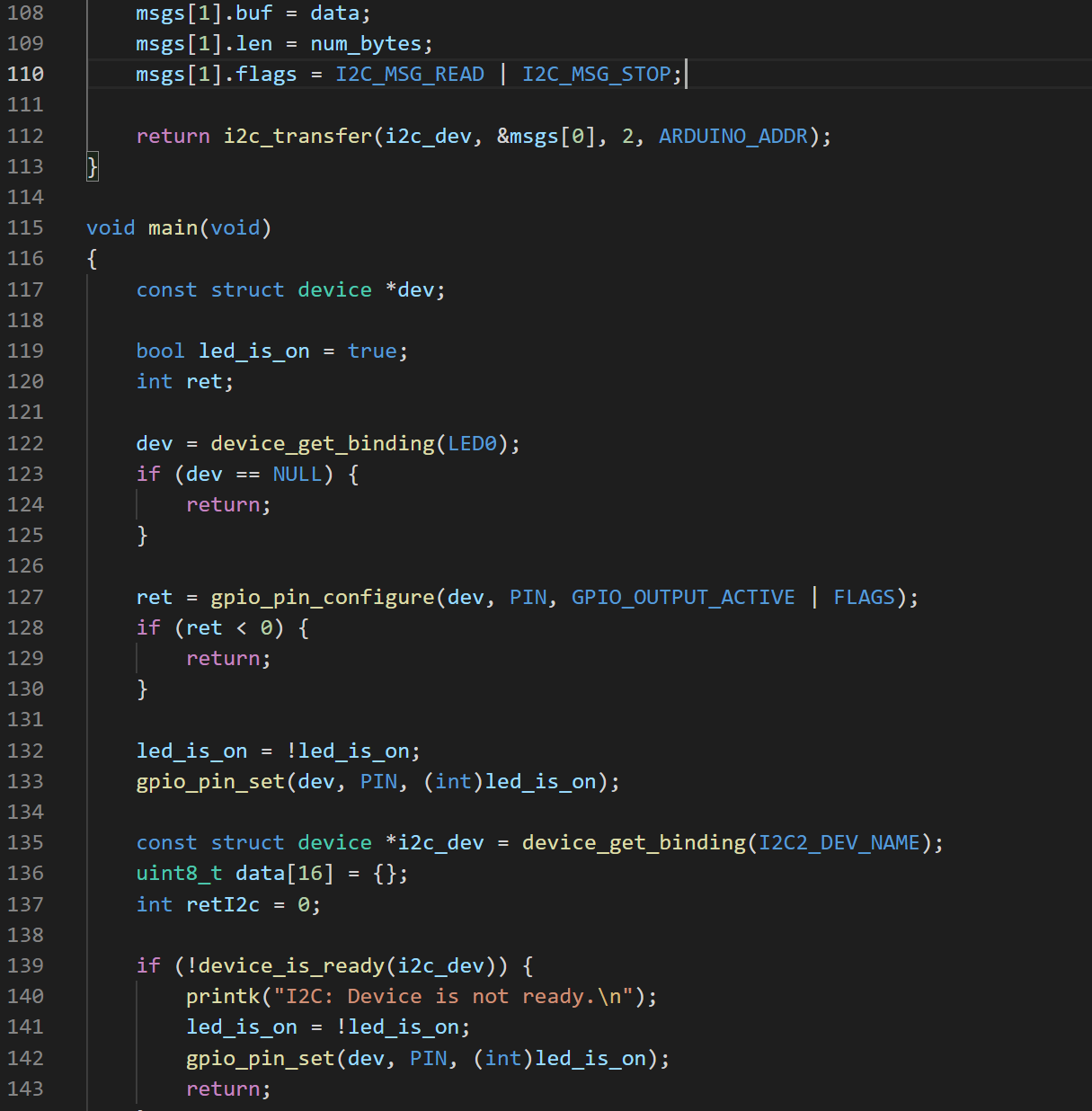This screenshot has height=1111, width=1092.
Task: Click the I2C2_DEV_NAME macro
Action: (x=839, y=842)
